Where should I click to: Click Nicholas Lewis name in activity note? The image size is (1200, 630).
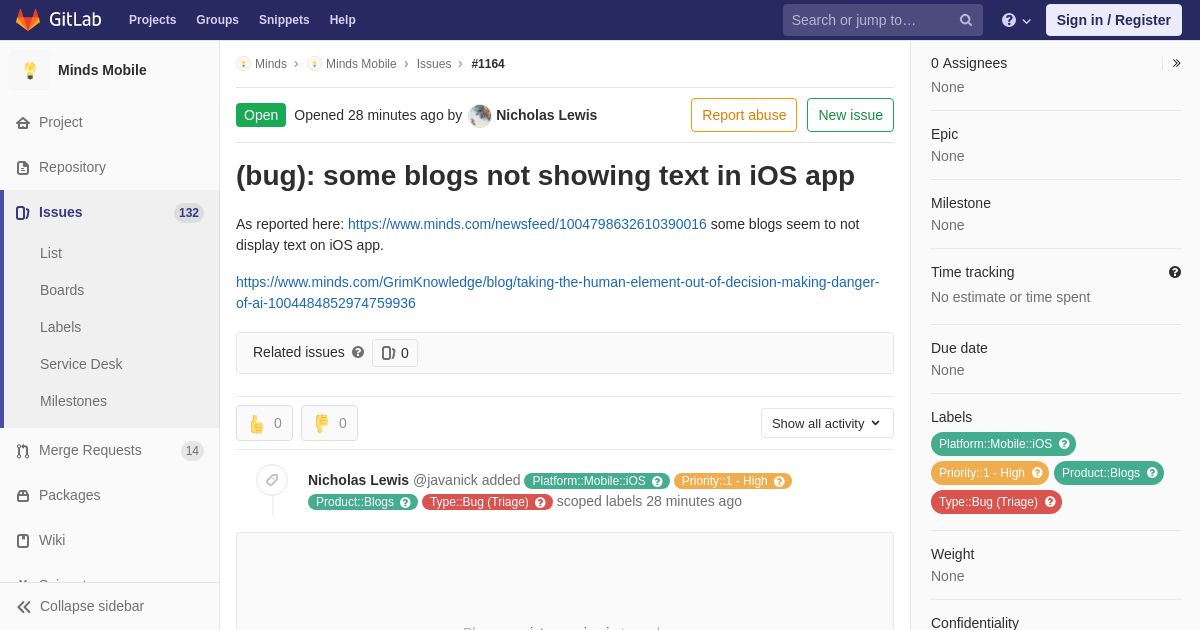click(358, 480)
